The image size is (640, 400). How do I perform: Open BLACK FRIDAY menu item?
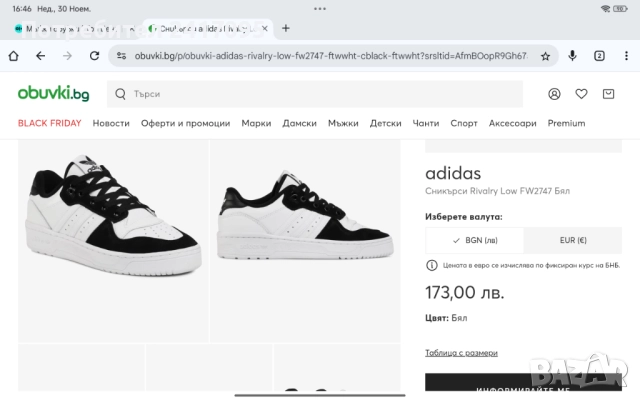click(49, 123)
